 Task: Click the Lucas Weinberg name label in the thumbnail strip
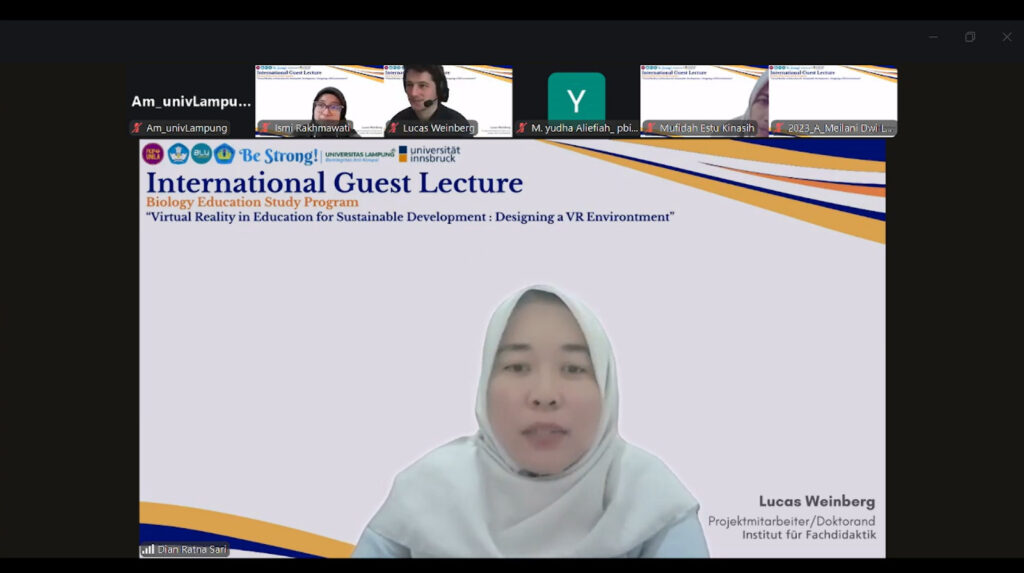coord(438,128)
